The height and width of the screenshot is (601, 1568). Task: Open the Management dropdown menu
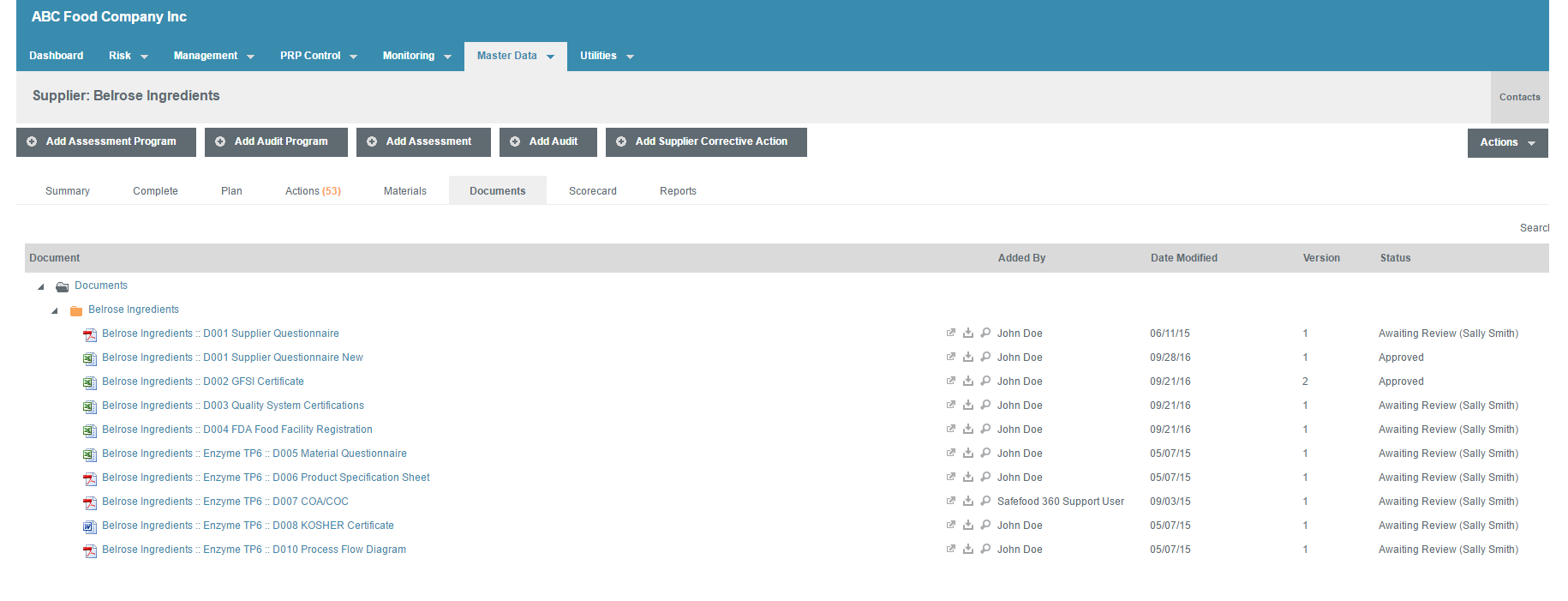click(213, 56)
